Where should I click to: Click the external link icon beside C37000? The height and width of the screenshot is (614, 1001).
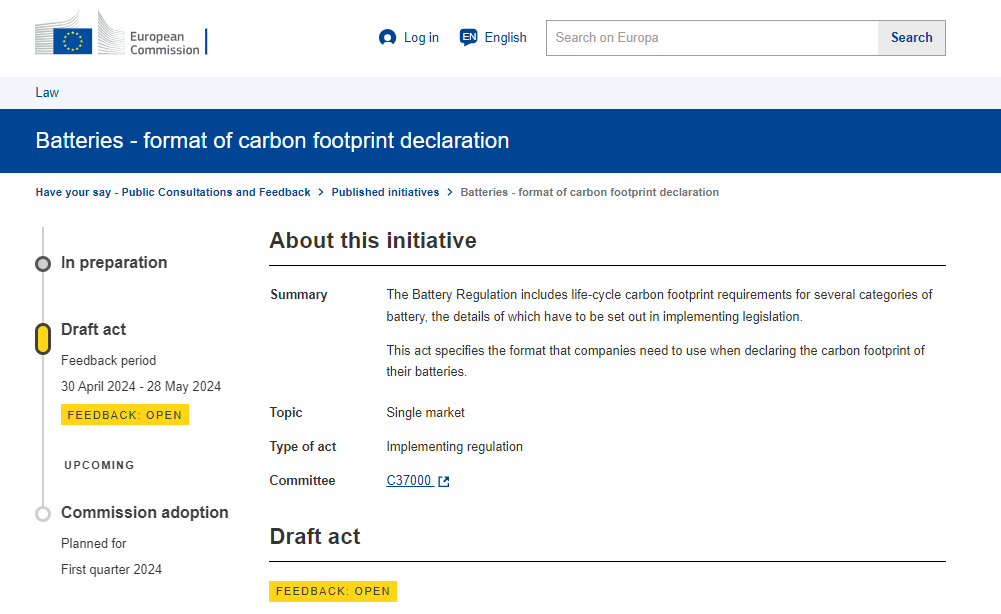(444, 481)
